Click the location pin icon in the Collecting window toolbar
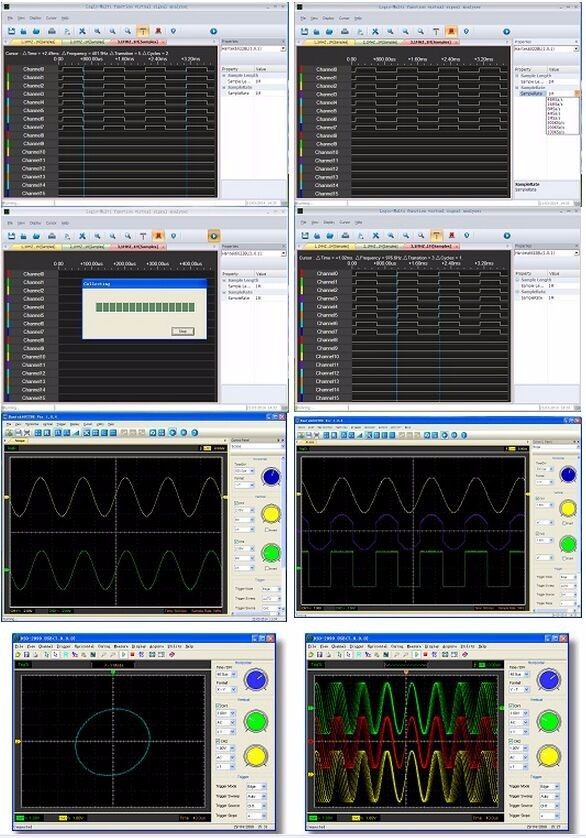 173,236
